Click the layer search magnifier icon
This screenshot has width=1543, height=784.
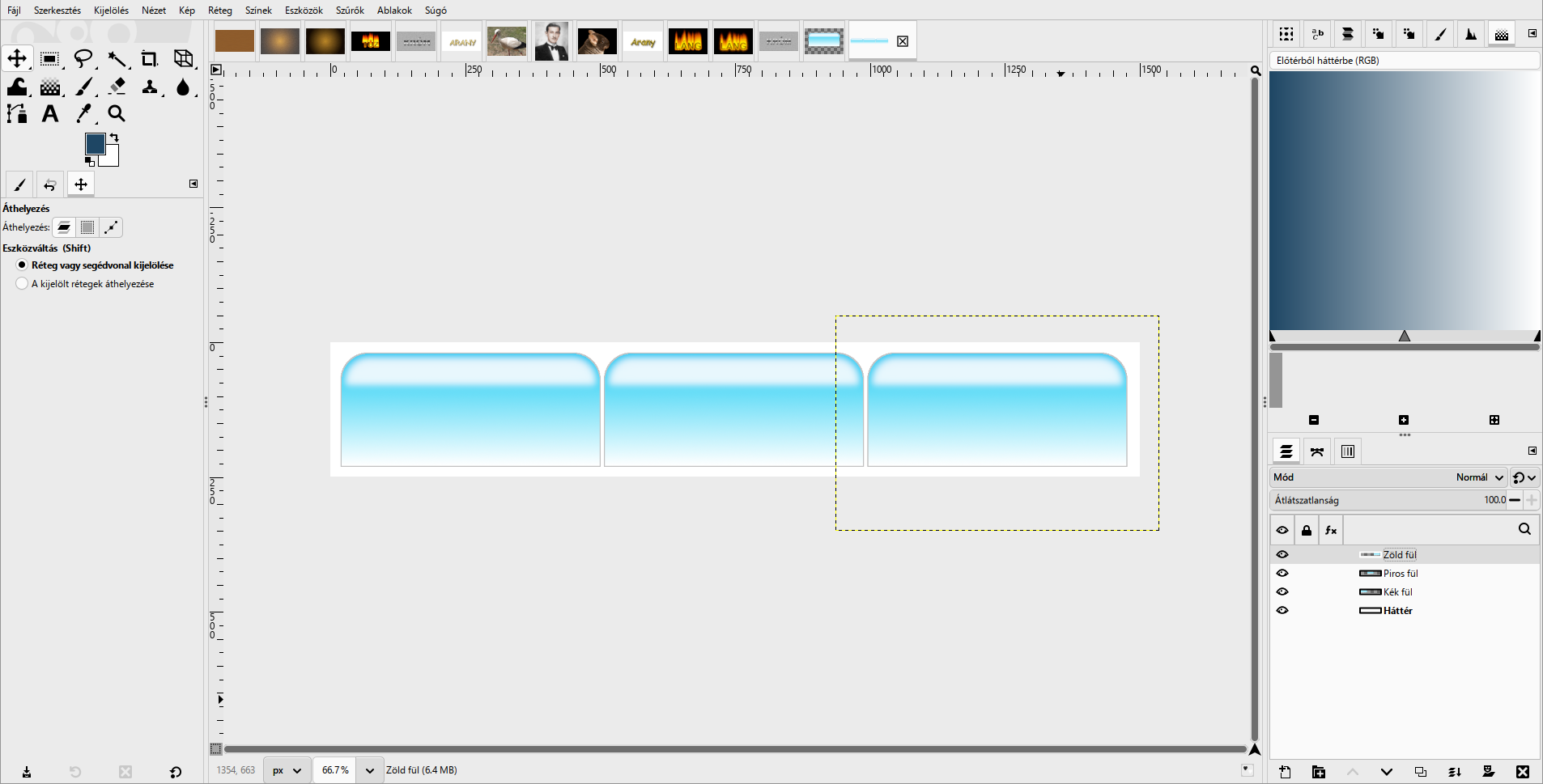tap(1524, 529)
